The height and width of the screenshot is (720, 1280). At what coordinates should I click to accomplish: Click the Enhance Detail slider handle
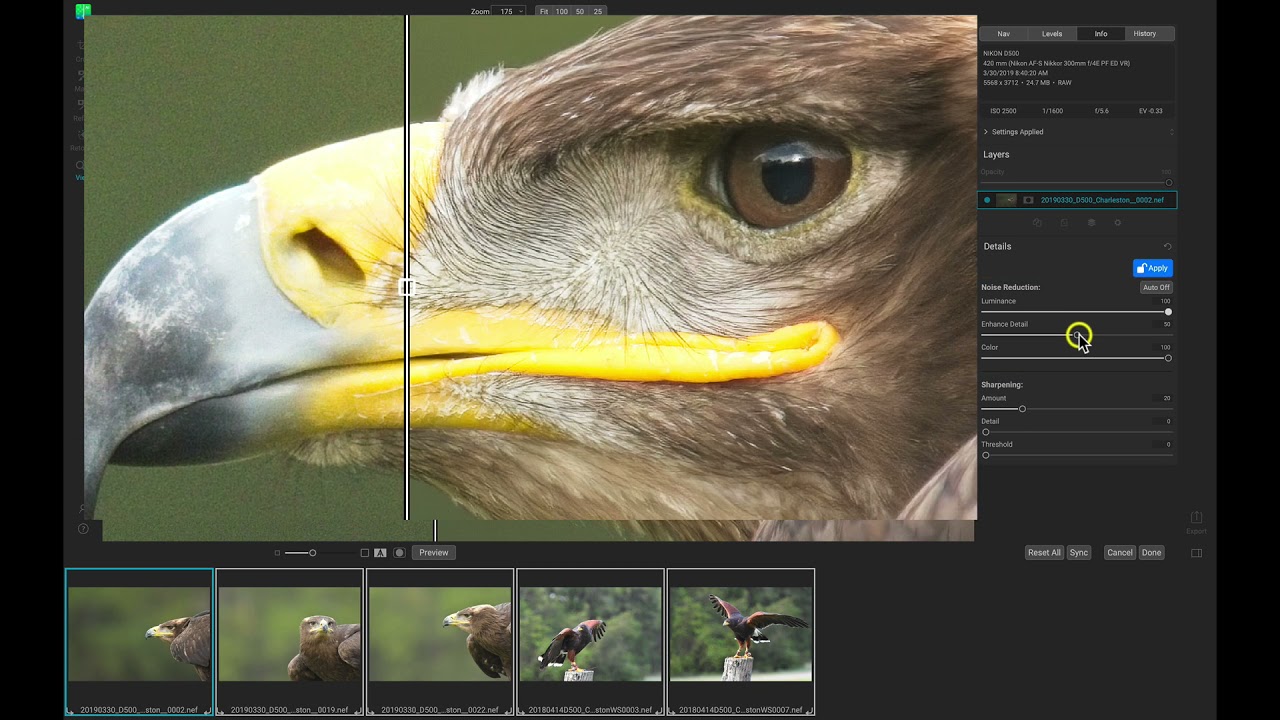(1077, 335)
